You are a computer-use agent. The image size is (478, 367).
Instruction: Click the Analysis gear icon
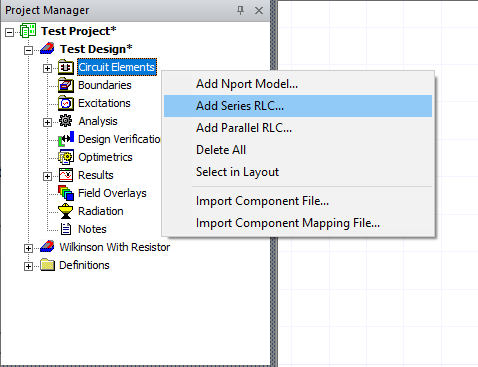coord(65,121)
